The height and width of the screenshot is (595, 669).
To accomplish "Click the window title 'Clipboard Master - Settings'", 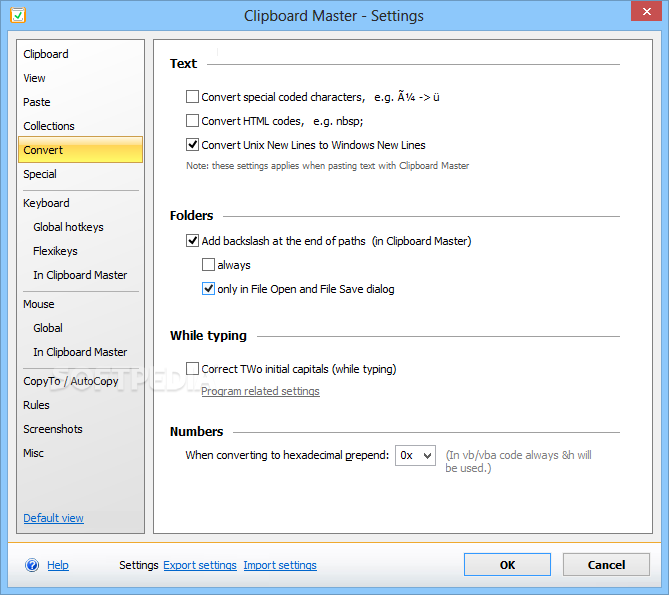I will tap(334, 16).
